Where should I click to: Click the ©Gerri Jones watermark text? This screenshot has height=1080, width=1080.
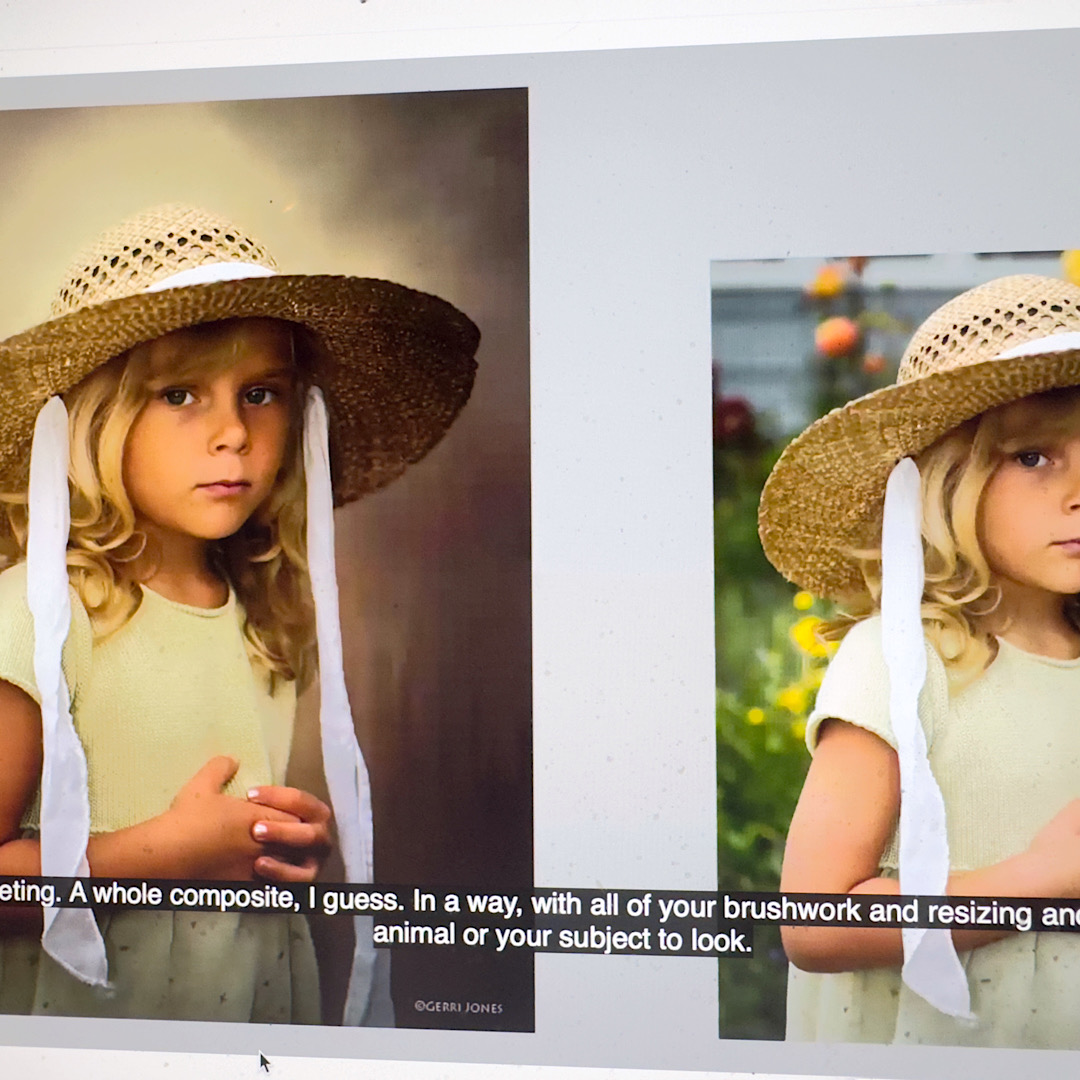(x=459, y=1006)
